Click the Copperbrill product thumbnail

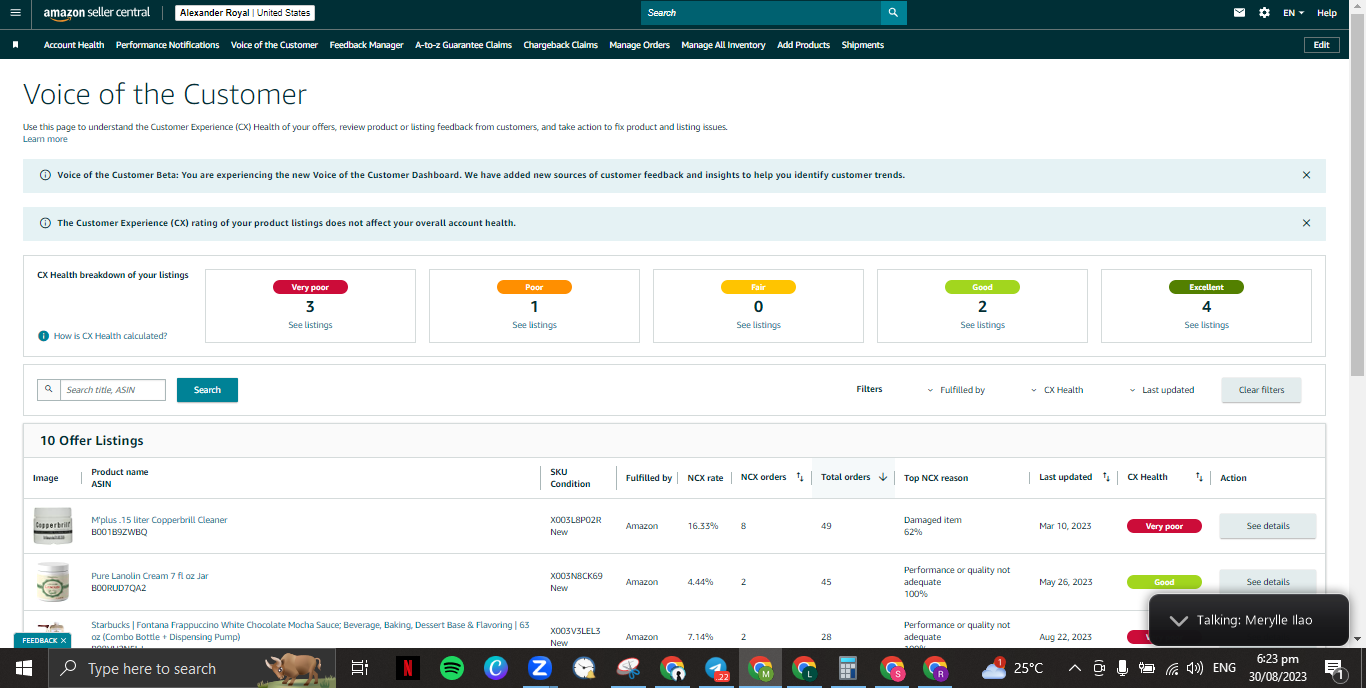(x=53, y=526)
